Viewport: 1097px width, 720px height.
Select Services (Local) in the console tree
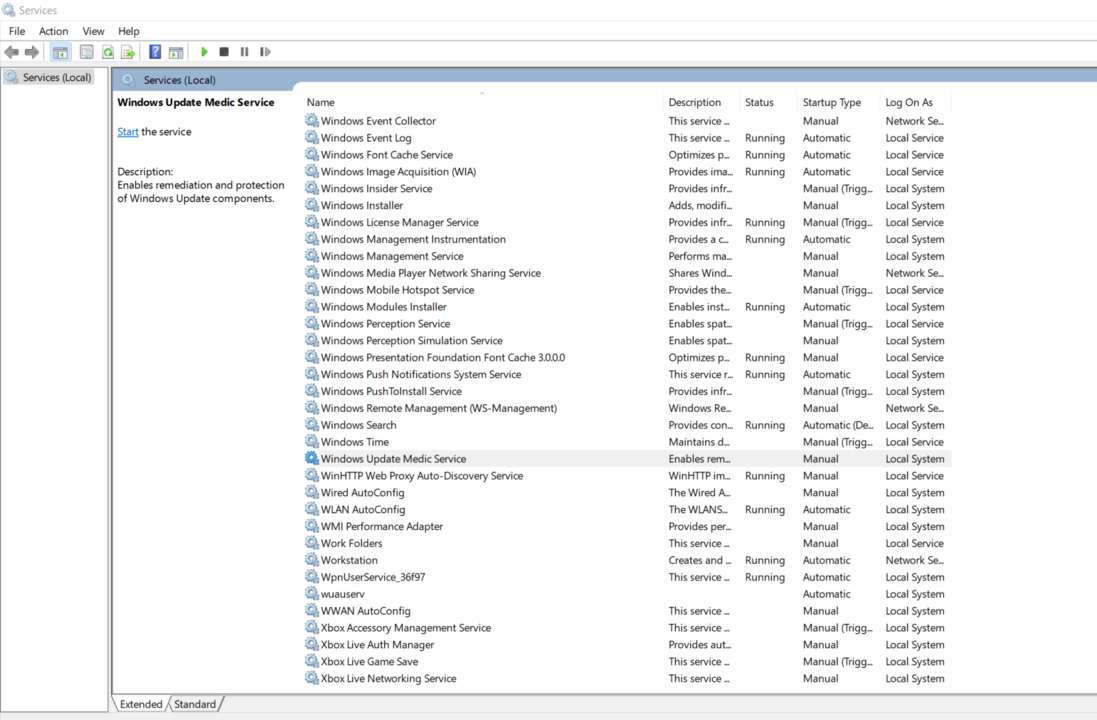(56, 77)
